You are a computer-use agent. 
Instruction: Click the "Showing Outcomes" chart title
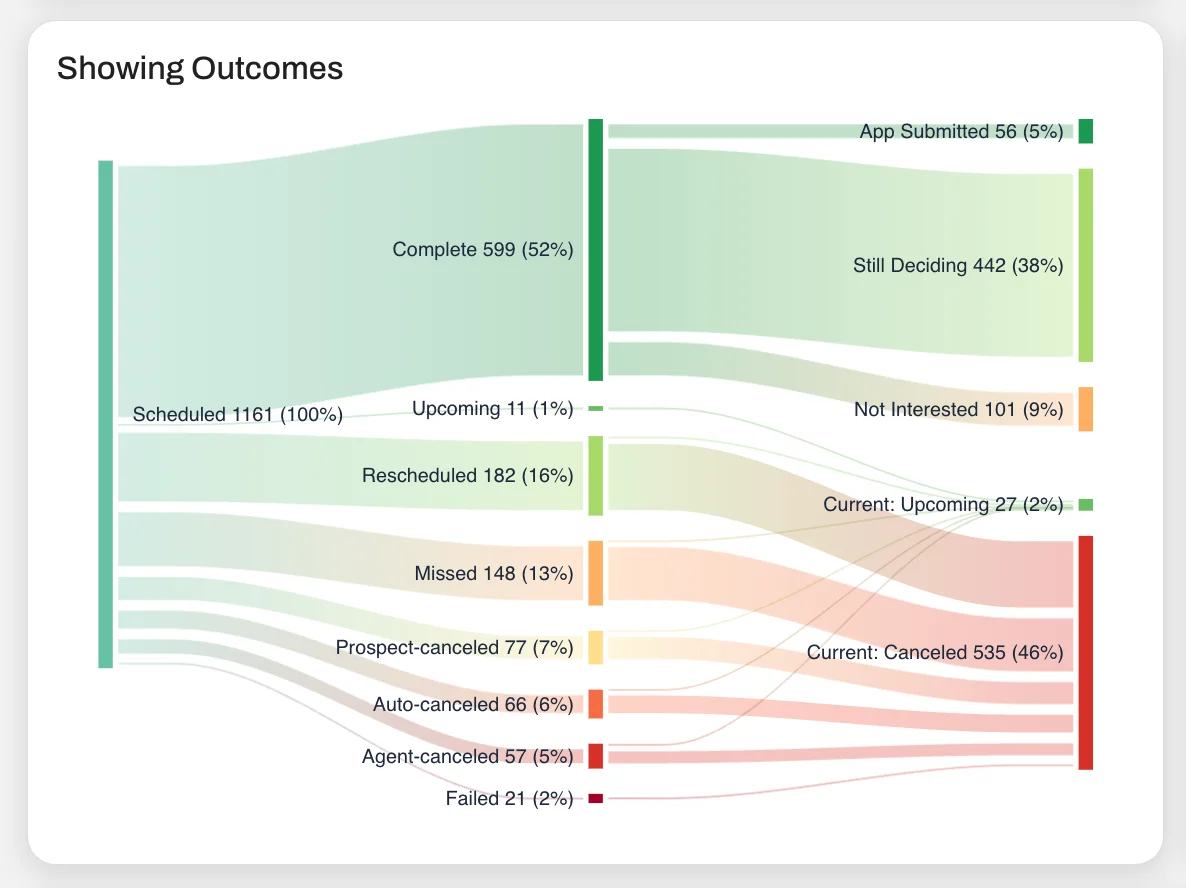pyautogui.click(x=200, y=68)
